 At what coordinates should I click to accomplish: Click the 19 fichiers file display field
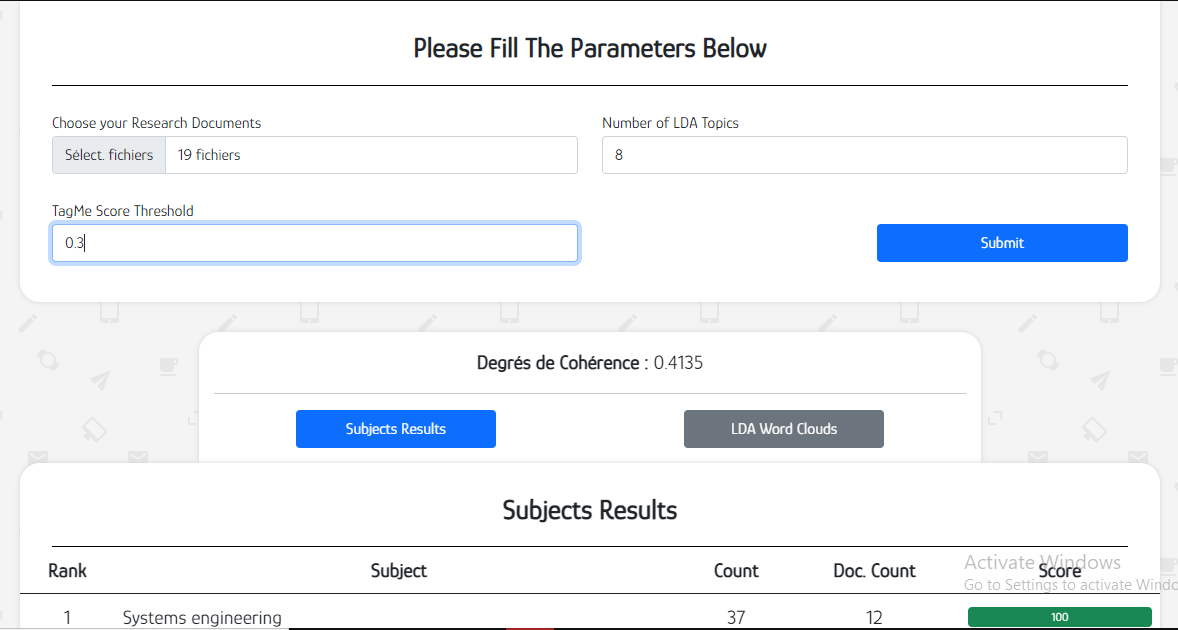pos(371,155)
